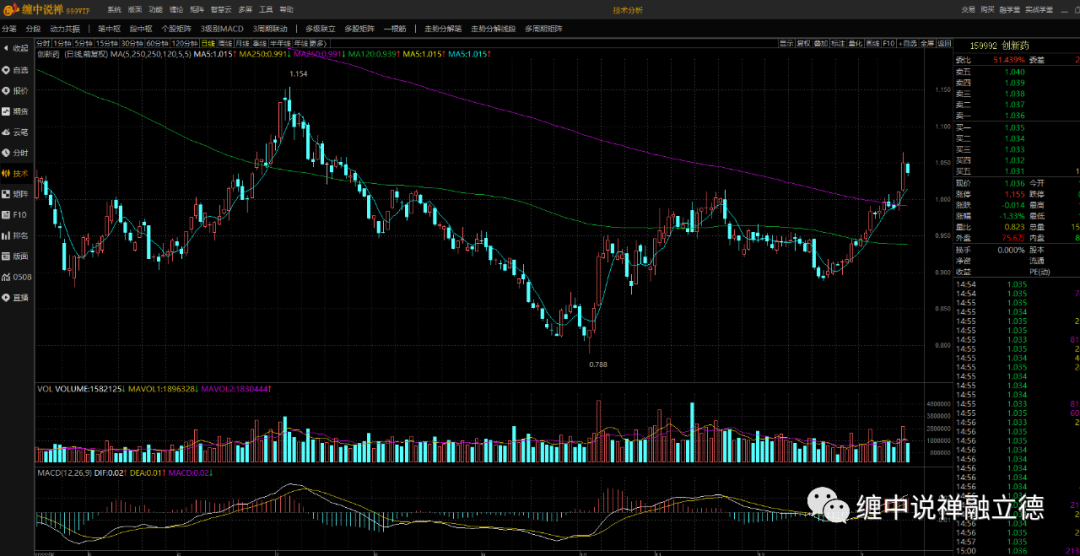The width and height of the screenshot is (1080, 556).
Task: Switch to 60分钟 period tab
Action: tap(157, 43)
